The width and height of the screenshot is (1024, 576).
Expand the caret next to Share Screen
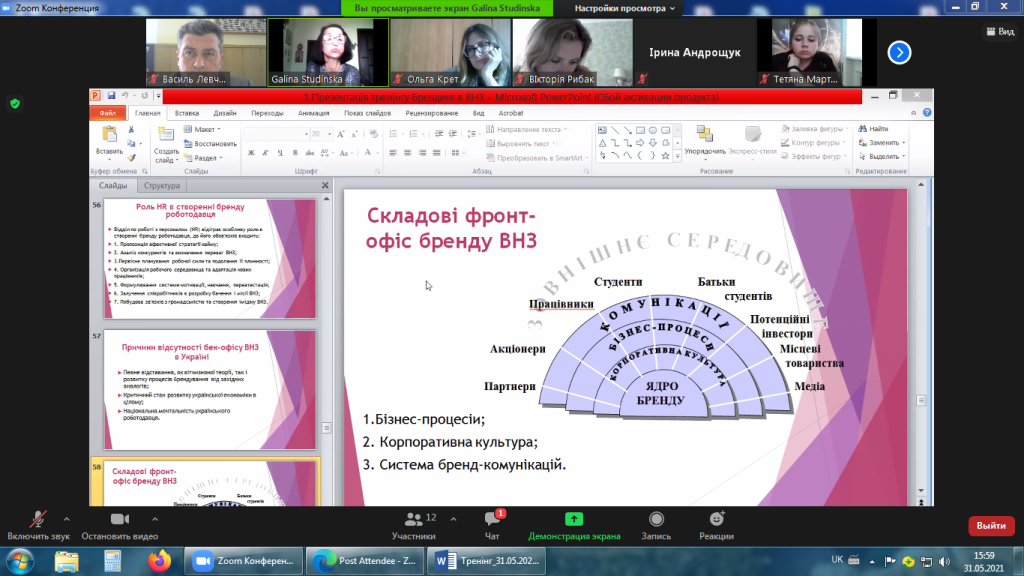(x=605, y=519)
